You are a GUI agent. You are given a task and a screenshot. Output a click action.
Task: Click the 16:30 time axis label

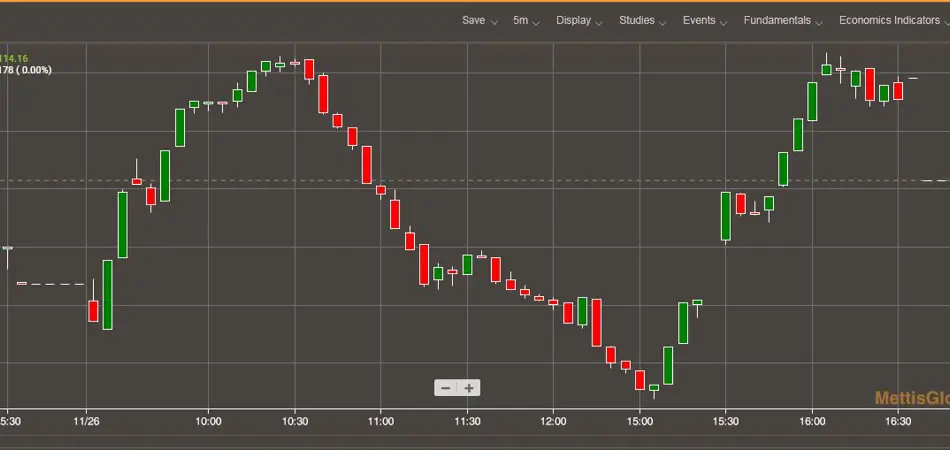[899, 421]
